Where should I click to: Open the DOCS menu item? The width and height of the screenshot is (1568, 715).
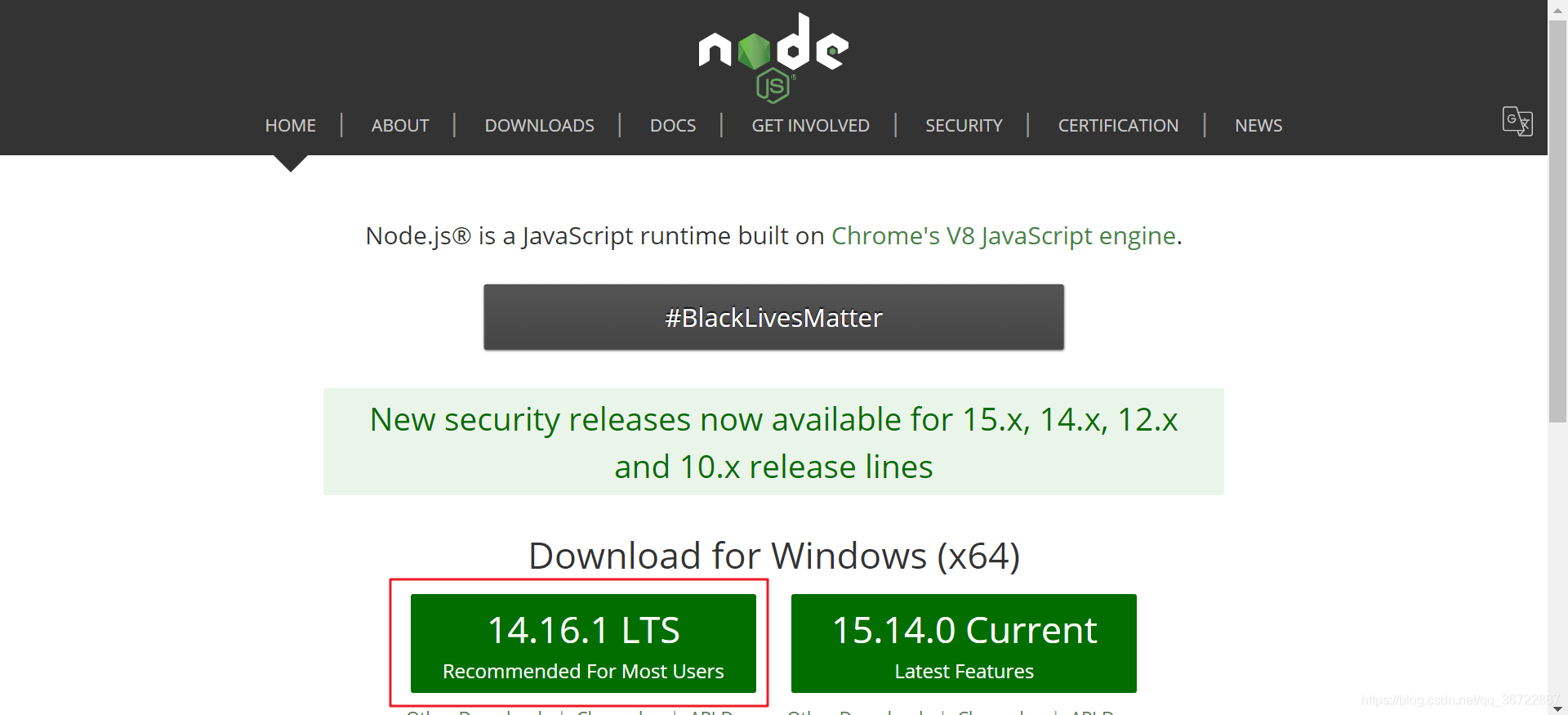coord(673,126)
